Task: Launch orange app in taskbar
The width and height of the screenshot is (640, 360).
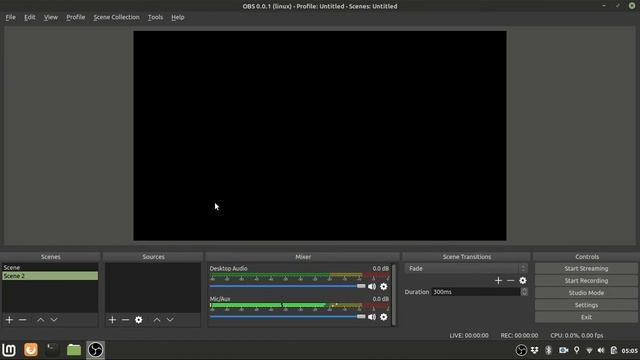Action: coord(31,350)
